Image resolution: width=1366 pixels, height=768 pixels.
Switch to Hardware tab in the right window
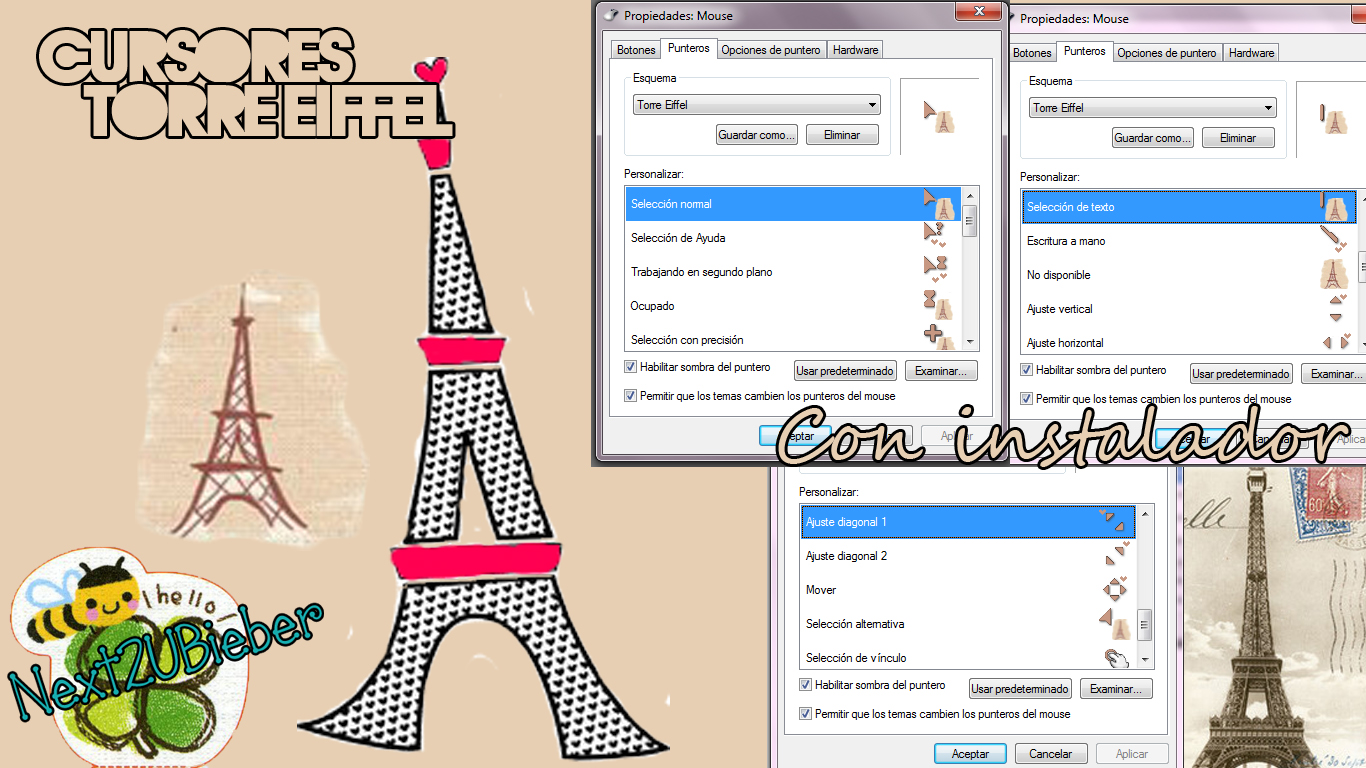[1251, 52]
